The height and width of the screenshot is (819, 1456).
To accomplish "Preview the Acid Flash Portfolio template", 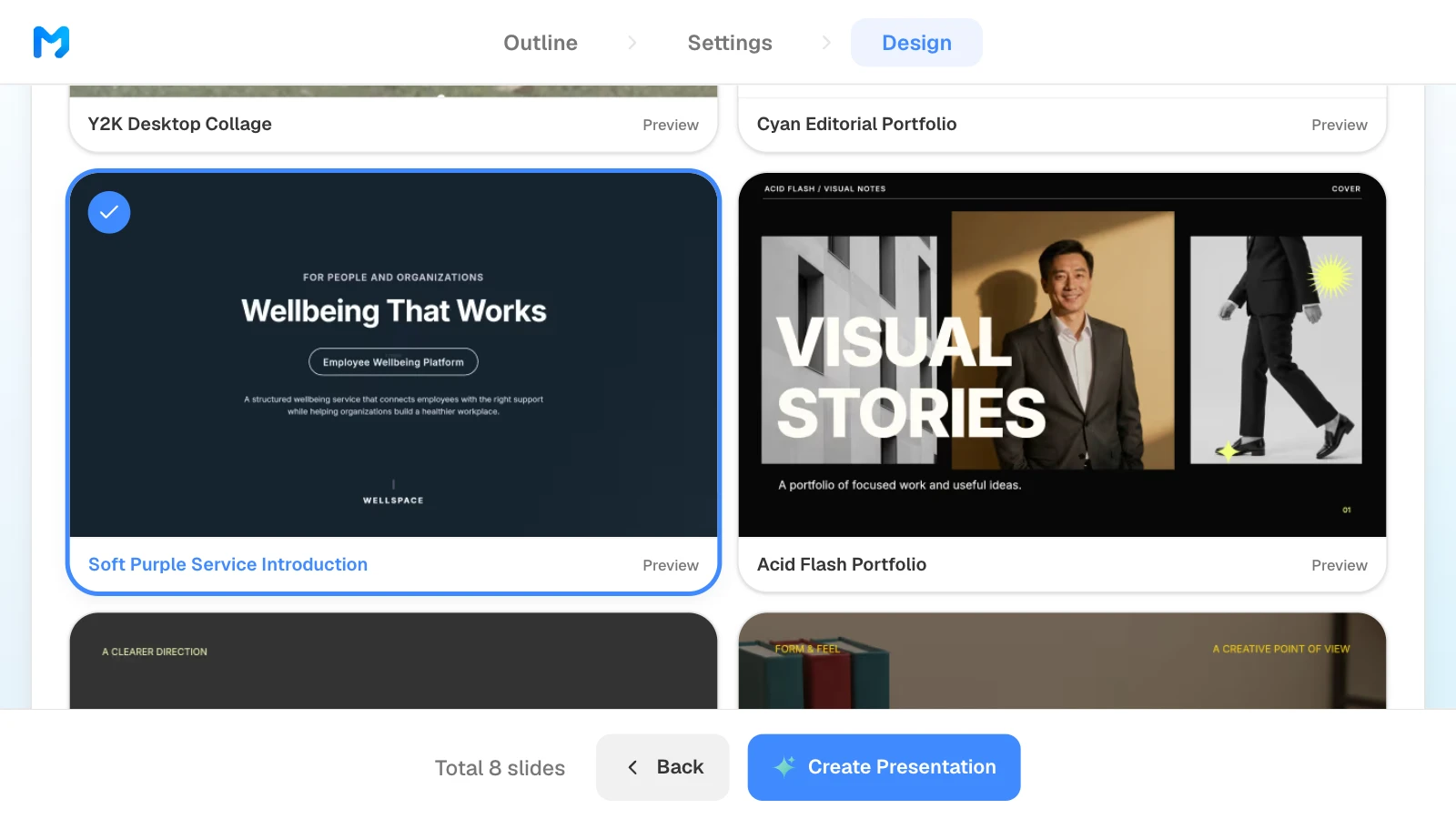I will (1339, 565).
